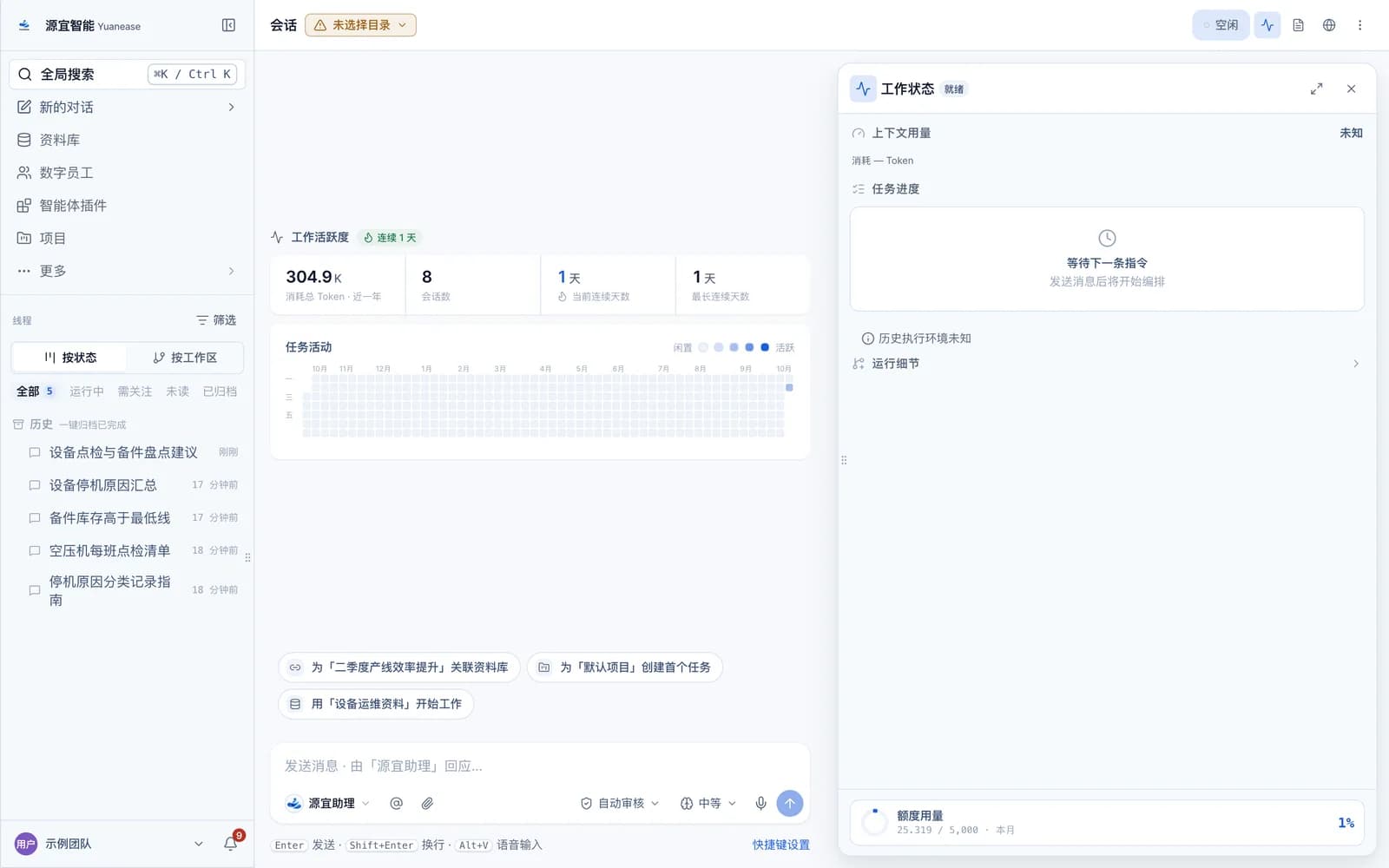This screenshot has width=1389, height=868.
Task: Open thread 空压机每班点检清单
Action: coord(132,551)
